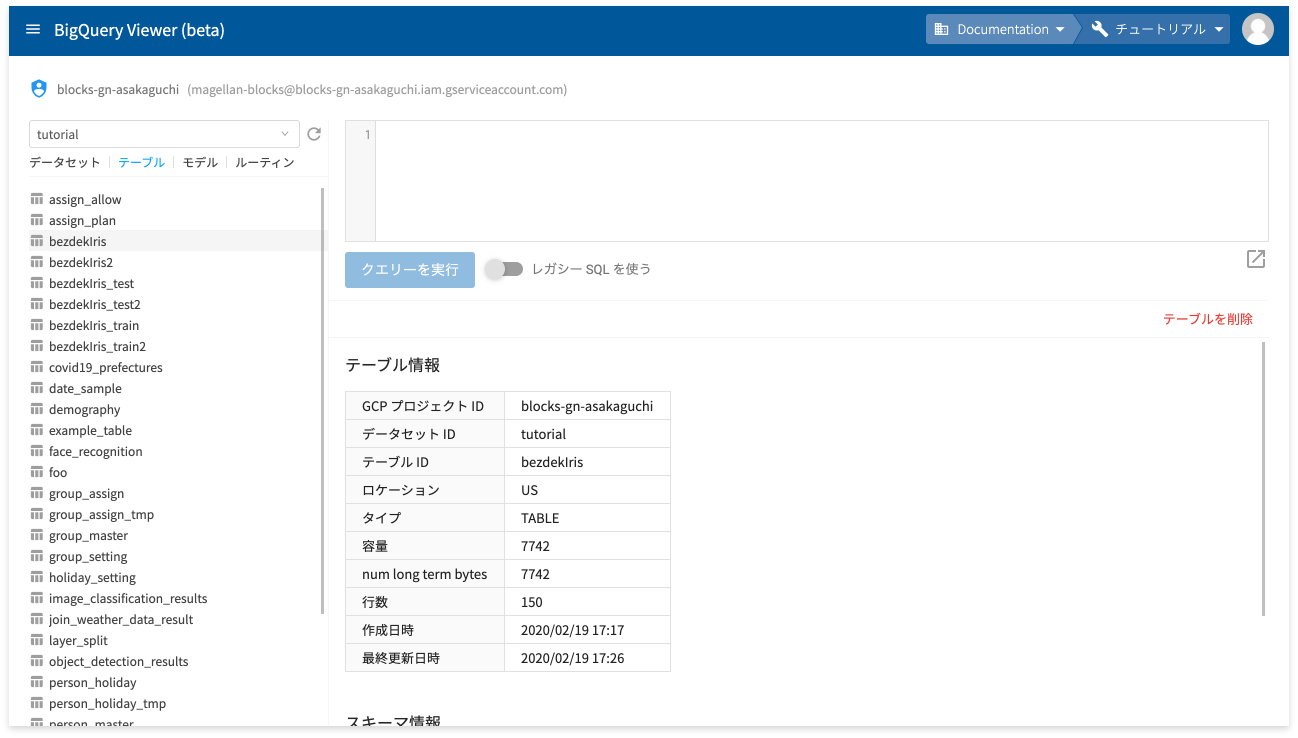The width and height of the screenshot is (1298, 738).
Task: Click the num long term bytes label
Action: point(425,574)
